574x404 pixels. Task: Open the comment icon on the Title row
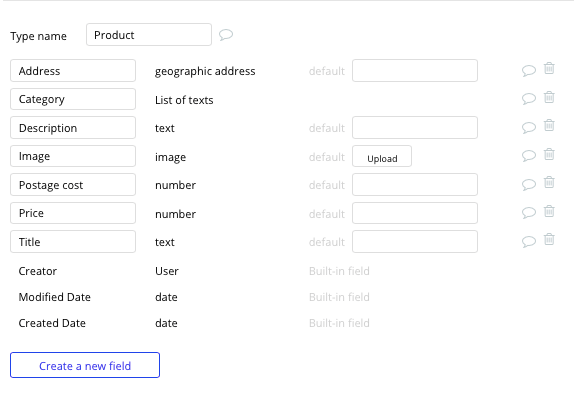click(529, 242)
